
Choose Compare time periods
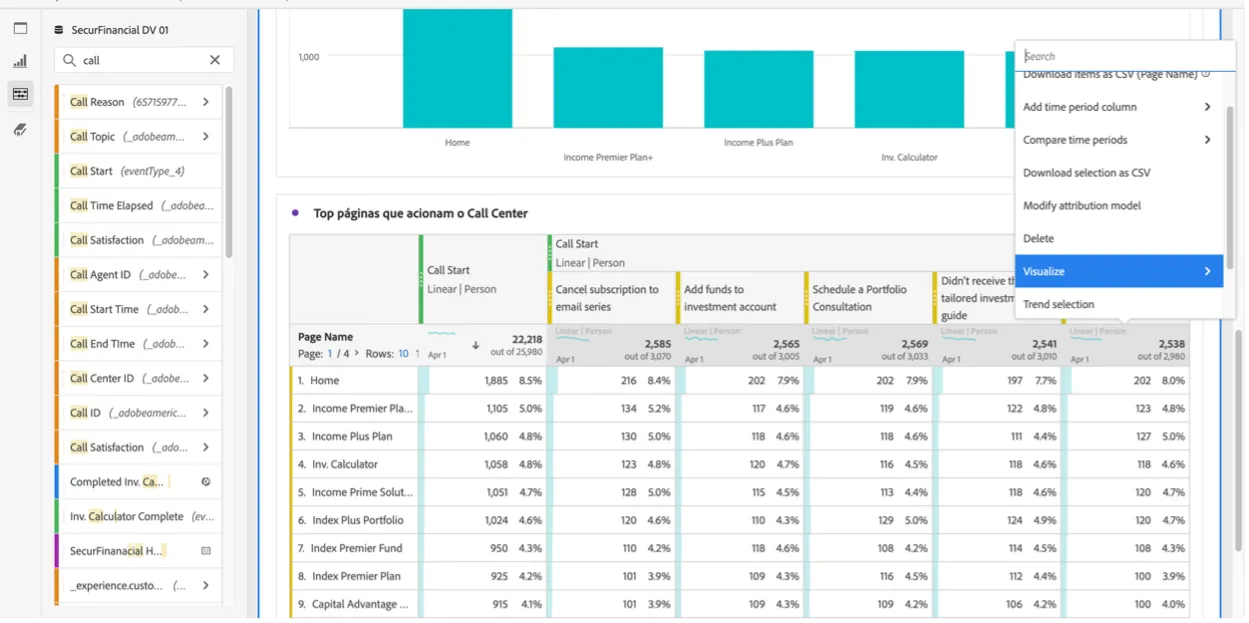point(1119,140)
